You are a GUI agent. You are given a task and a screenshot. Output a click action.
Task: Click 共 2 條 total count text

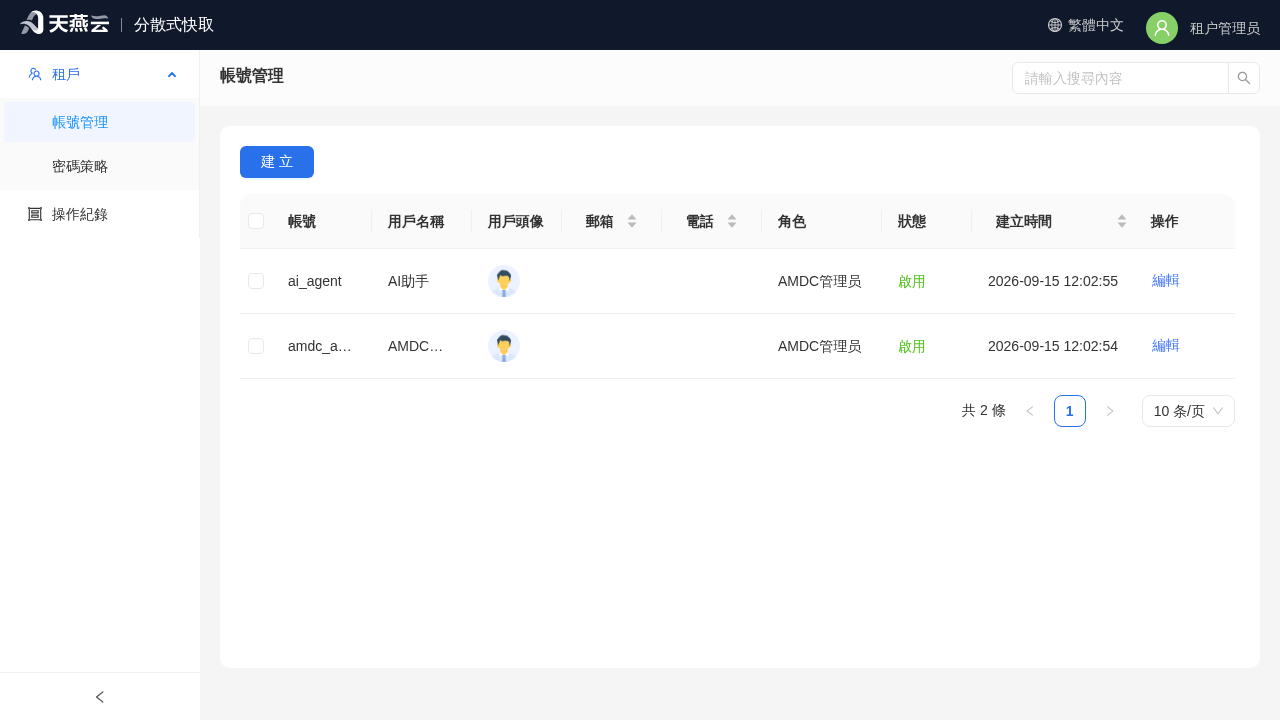984,411
